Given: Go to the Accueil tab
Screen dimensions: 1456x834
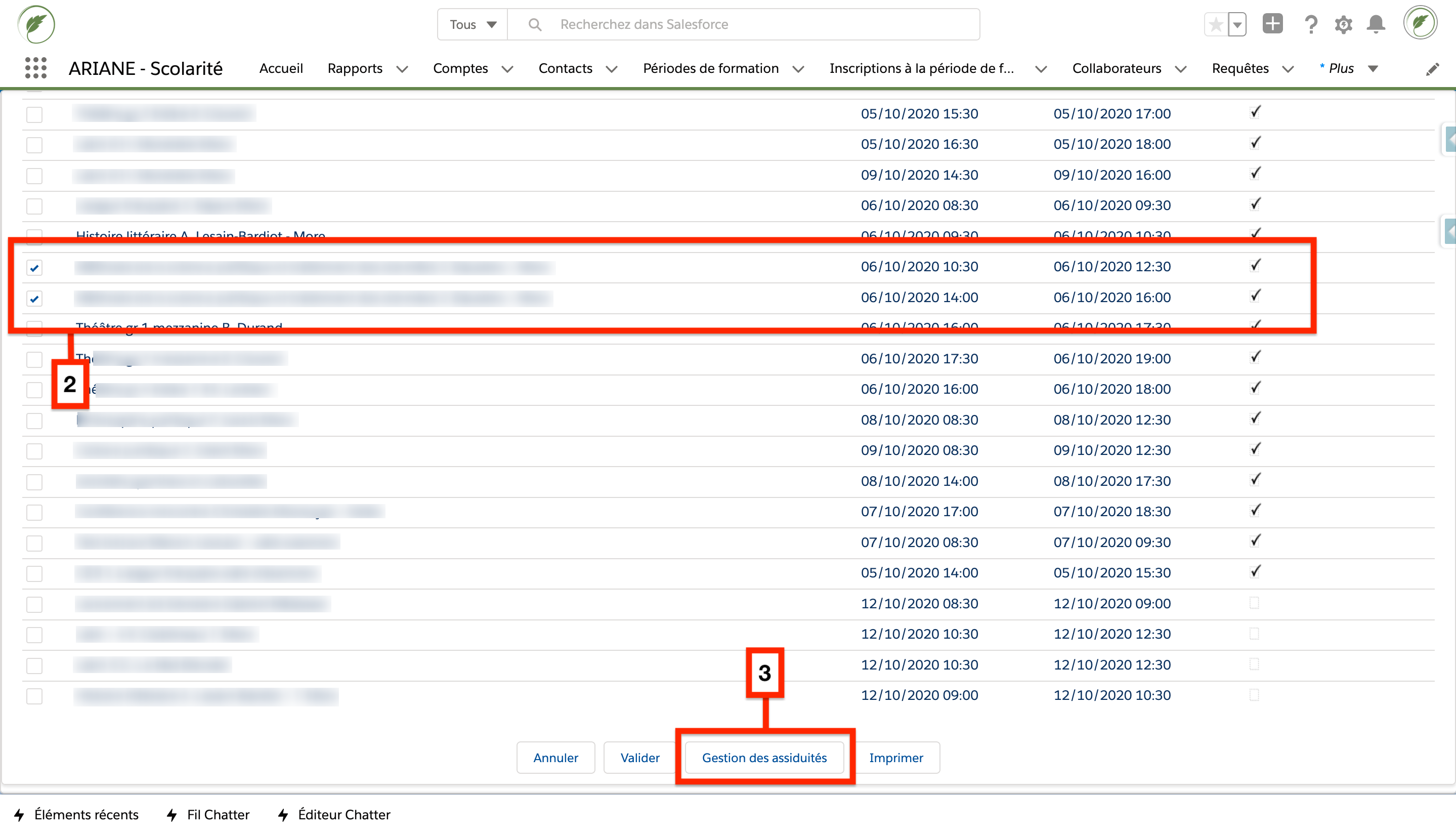Looking at the screenshot, I should 281,69.
